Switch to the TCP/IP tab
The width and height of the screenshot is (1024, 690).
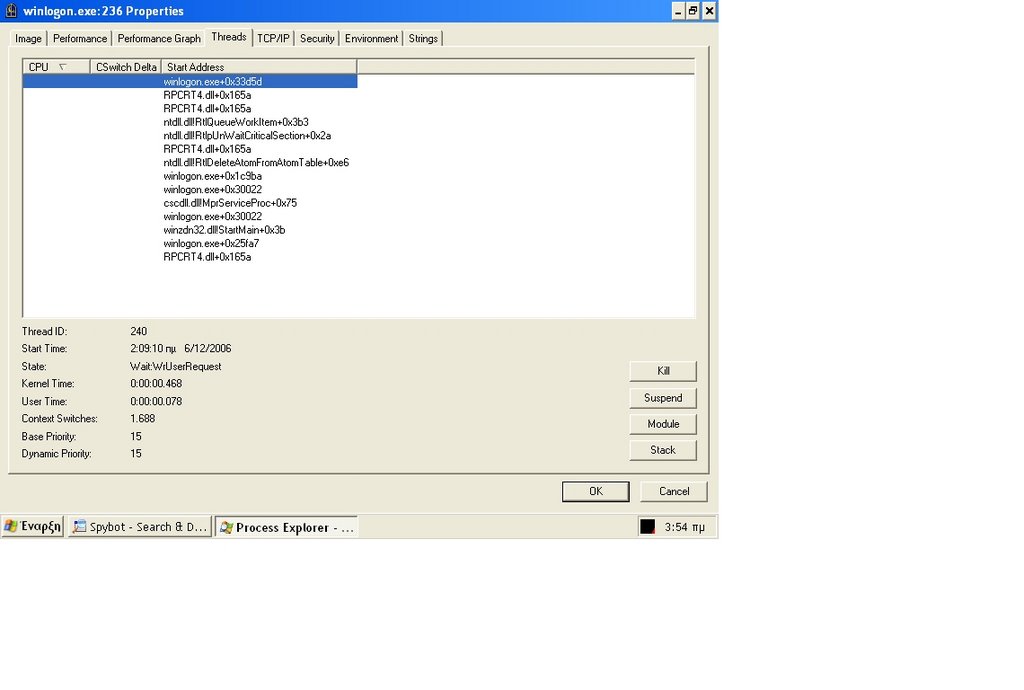pyautogui.click(x=273, y=39)
